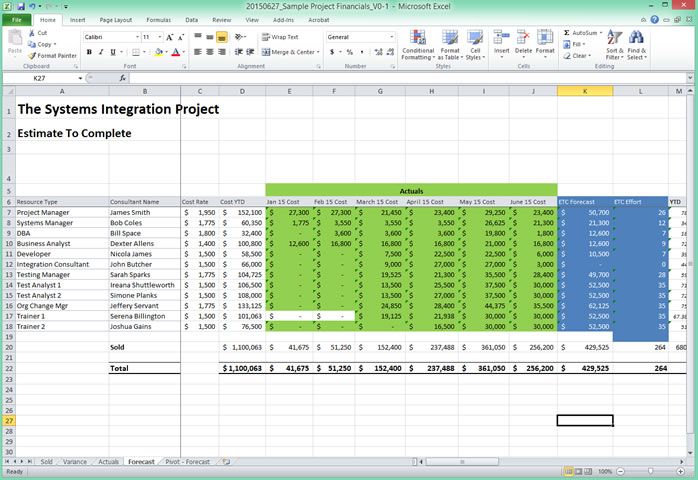The height and width of the screenshot is (480, 698).
Task: Decrease font size with the Shrink Font icon
Action: (x=181, y=37)
